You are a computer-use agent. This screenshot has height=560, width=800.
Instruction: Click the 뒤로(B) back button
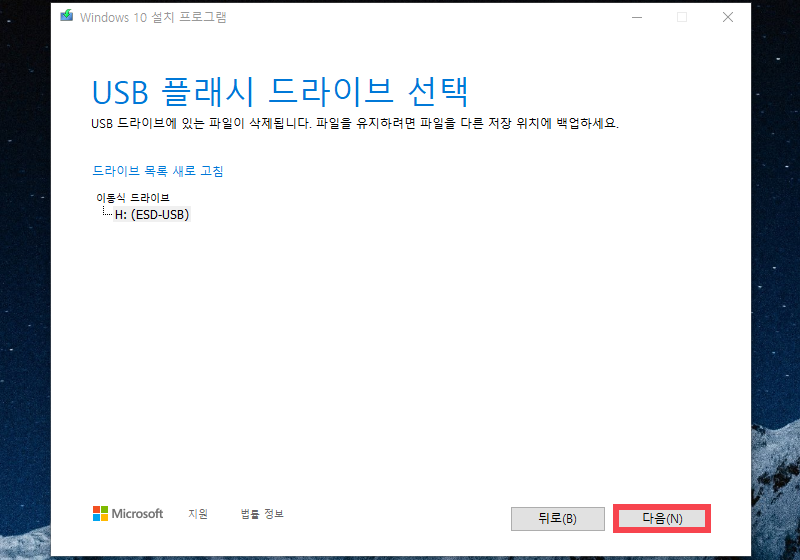click(558, 519)
